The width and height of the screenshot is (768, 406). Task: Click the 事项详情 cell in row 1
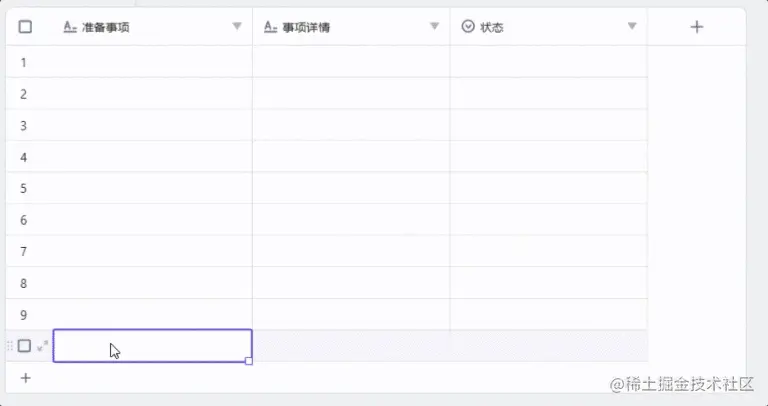point(351,62)
